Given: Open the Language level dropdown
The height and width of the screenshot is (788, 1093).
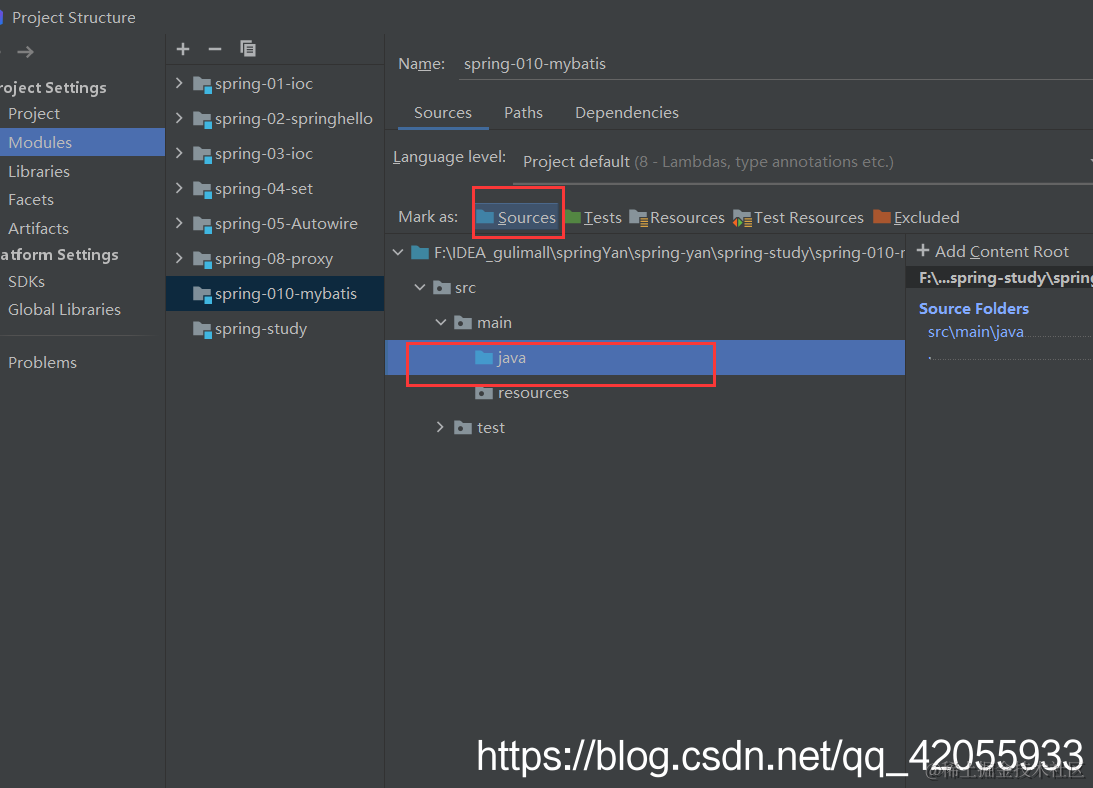Looking at the screenshot, I should (x=803, y=162).
